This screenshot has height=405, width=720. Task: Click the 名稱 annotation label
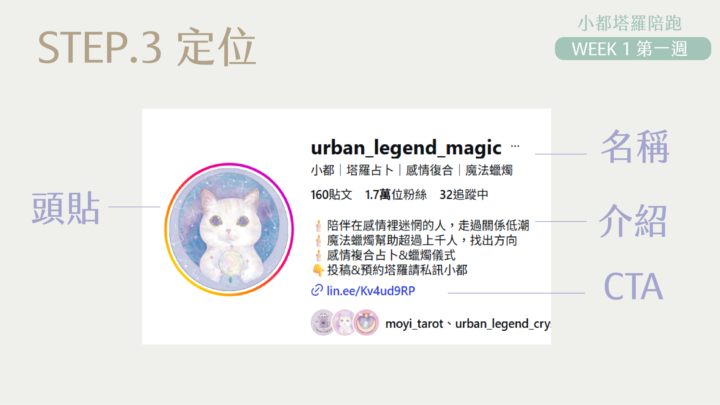(x=635, y=147)
